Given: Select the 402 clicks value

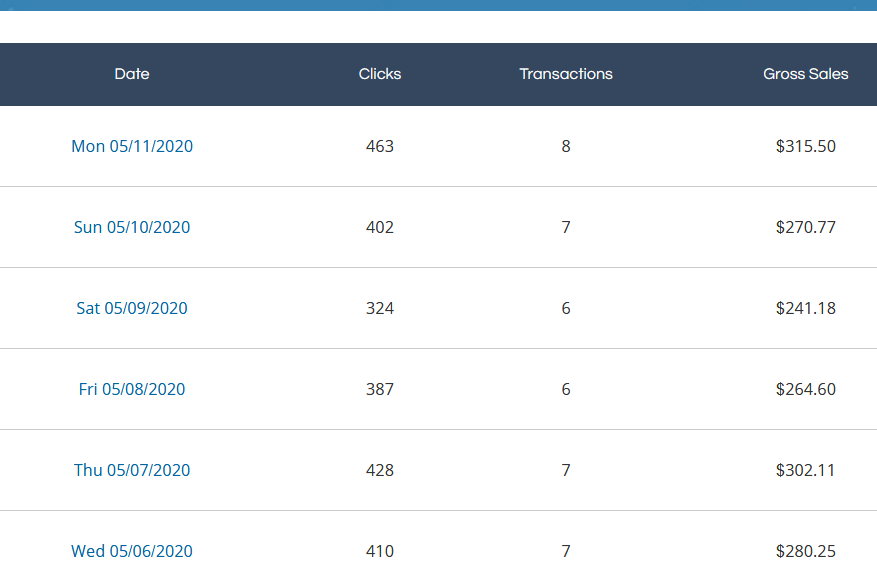Looking at the screenshot, I should [x=380, y=227].
